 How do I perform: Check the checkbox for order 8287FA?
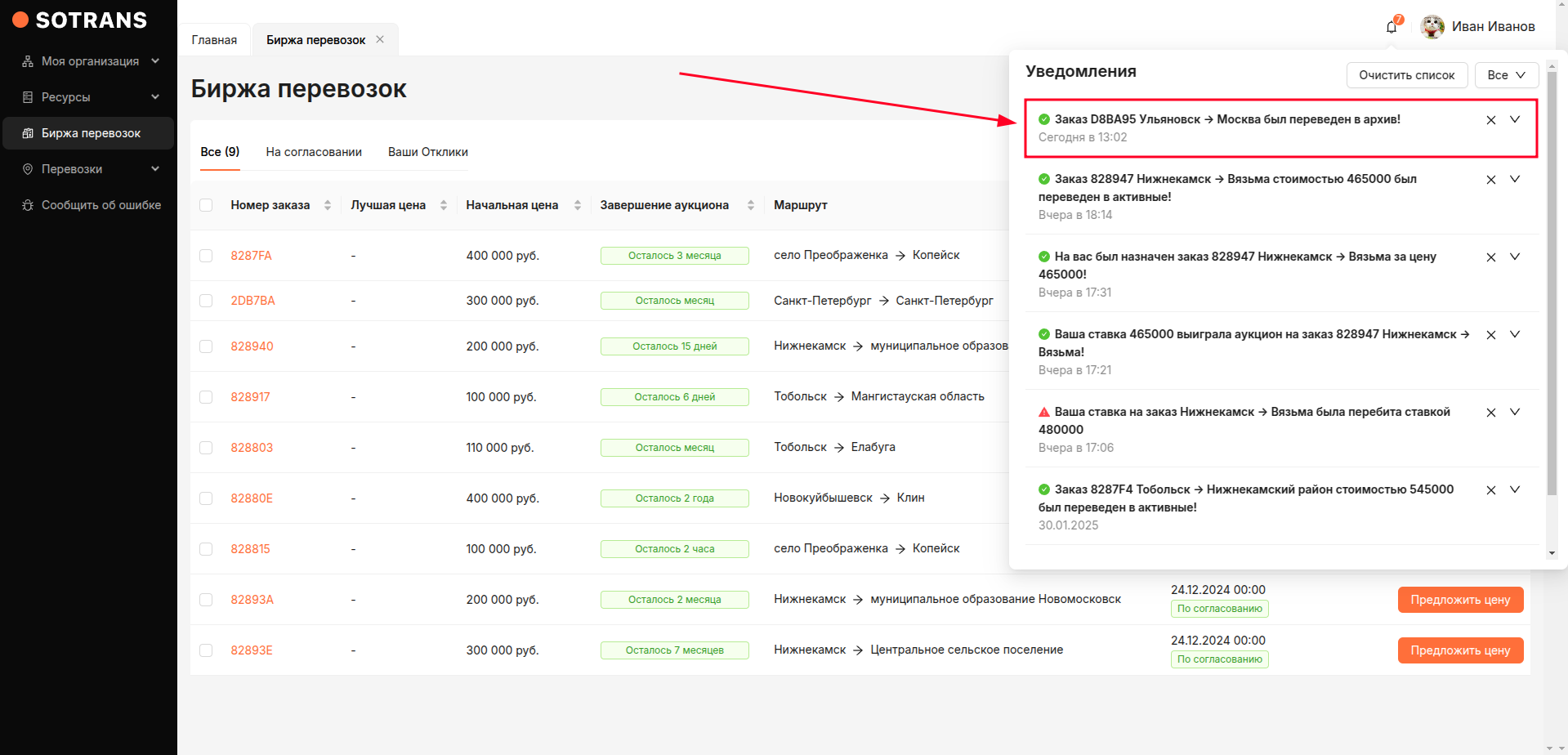206,256
